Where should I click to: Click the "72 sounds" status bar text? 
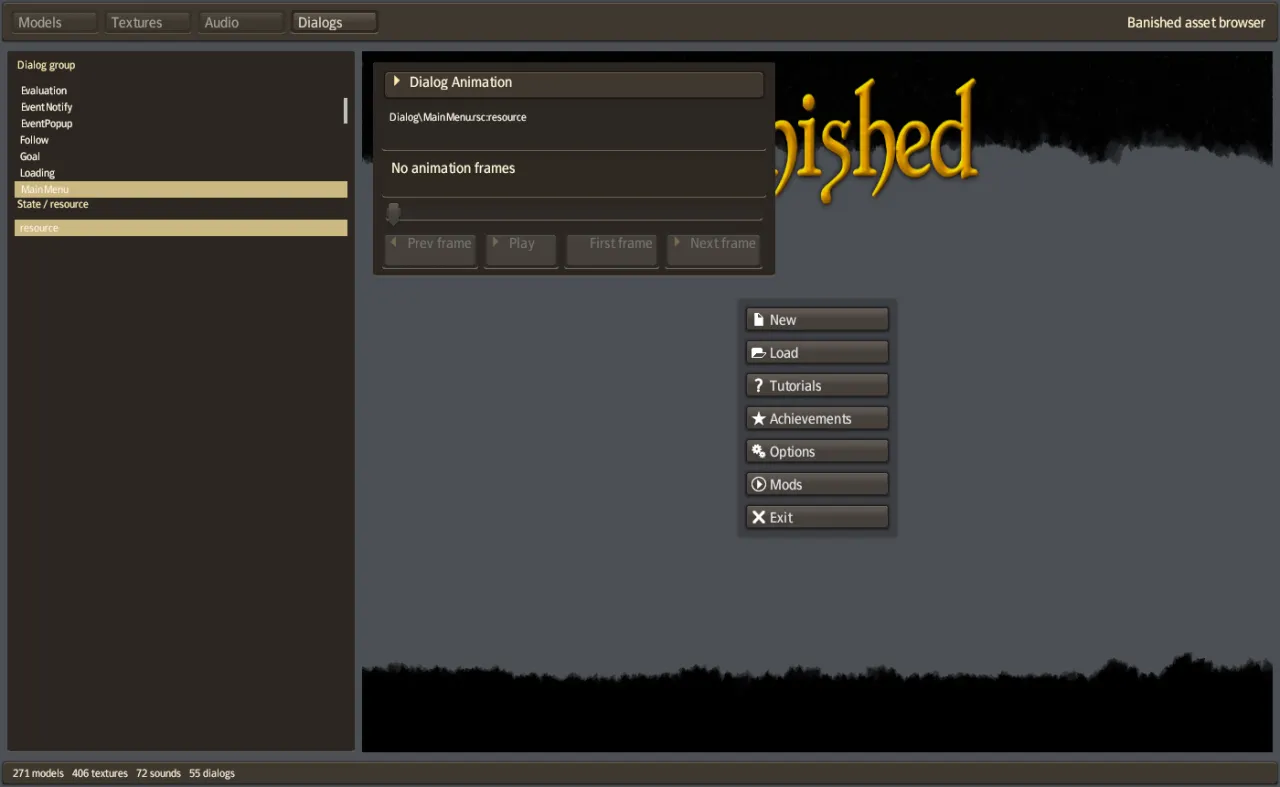pyautogui.click(x=159, y=773)
